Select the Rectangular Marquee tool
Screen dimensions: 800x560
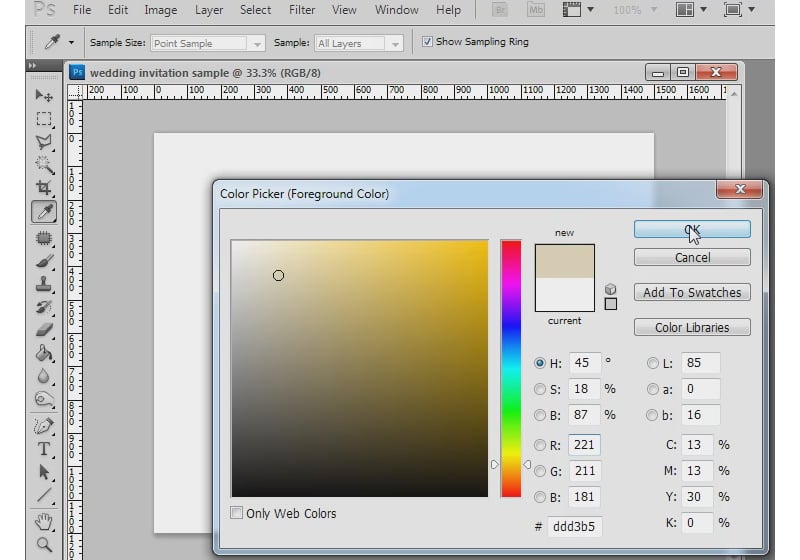tap(44, 119)
